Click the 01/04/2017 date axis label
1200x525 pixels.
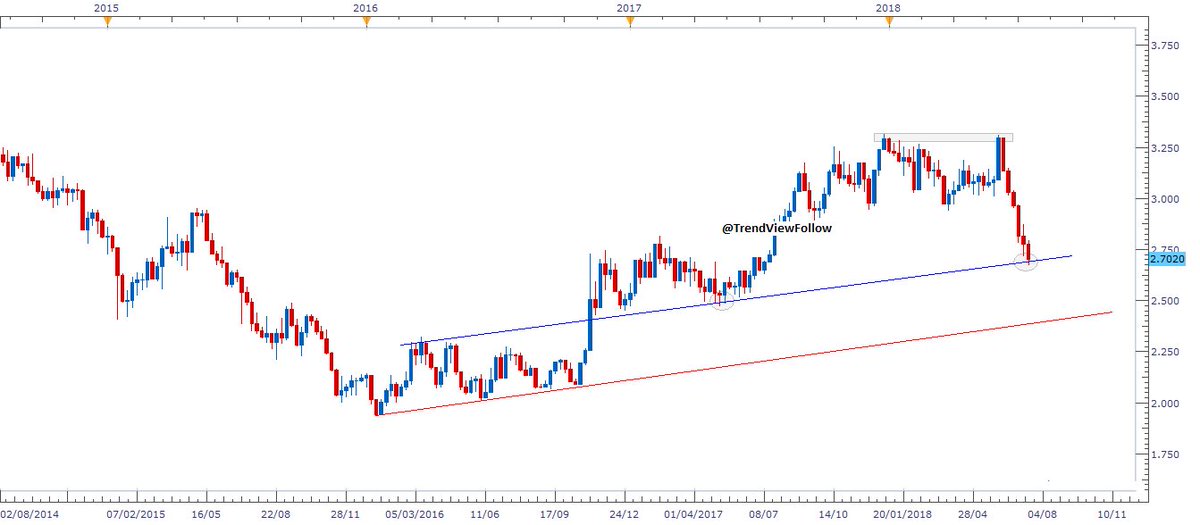click(694, 514)
